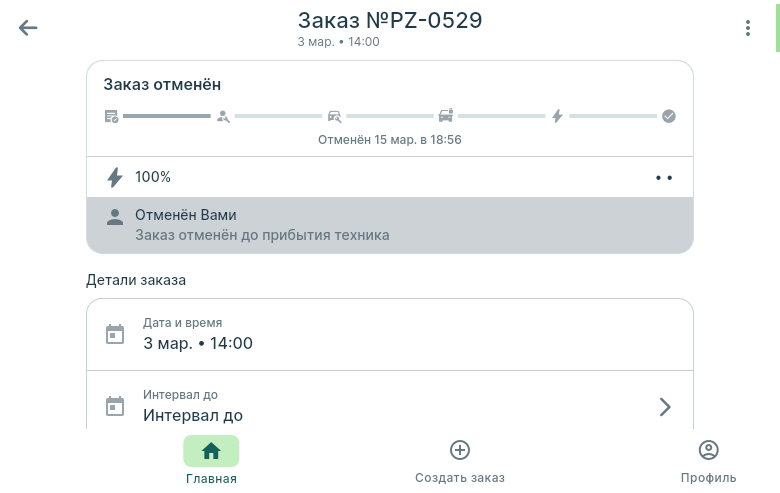Click the completed checkmark step icon
This screenshot has height=493, width=780.
pyautogui.click(x=669, y=116)
